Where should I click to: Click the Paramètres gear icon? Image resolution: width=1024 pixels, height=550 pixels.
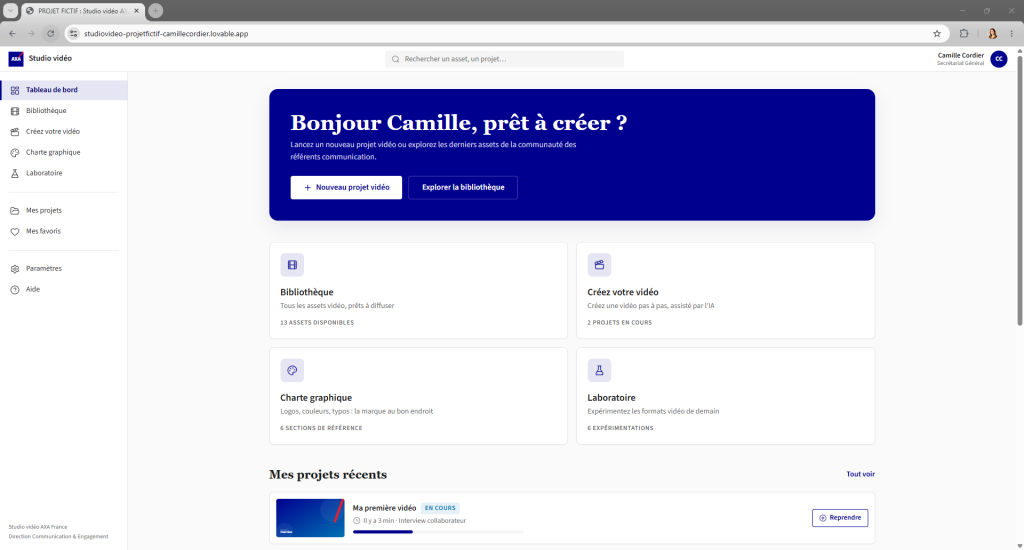(15, 269)
